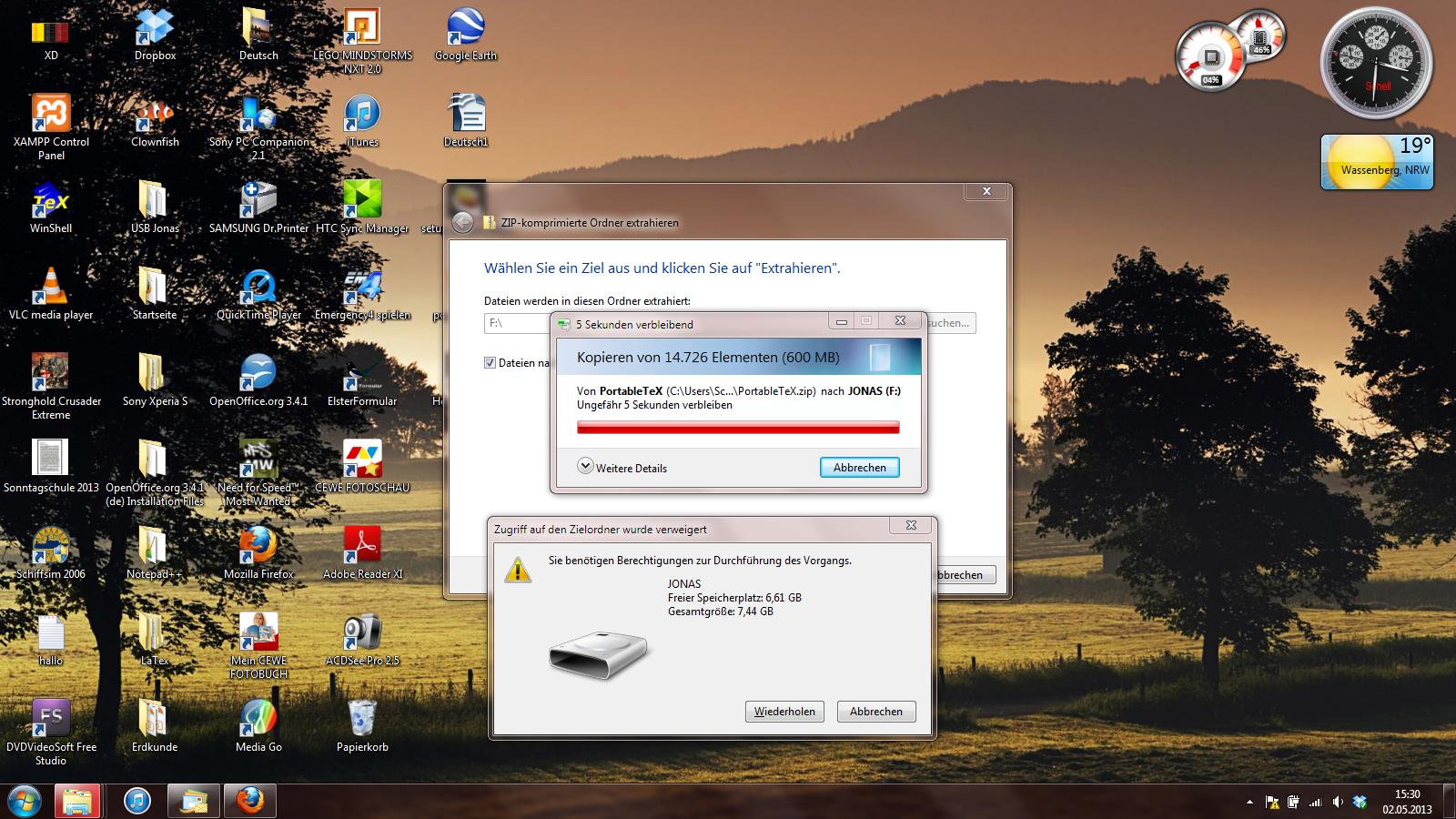This screenshot has height=819, width=1456.
Task: Click the red copy progress bar
Action: tap(737, 428)
